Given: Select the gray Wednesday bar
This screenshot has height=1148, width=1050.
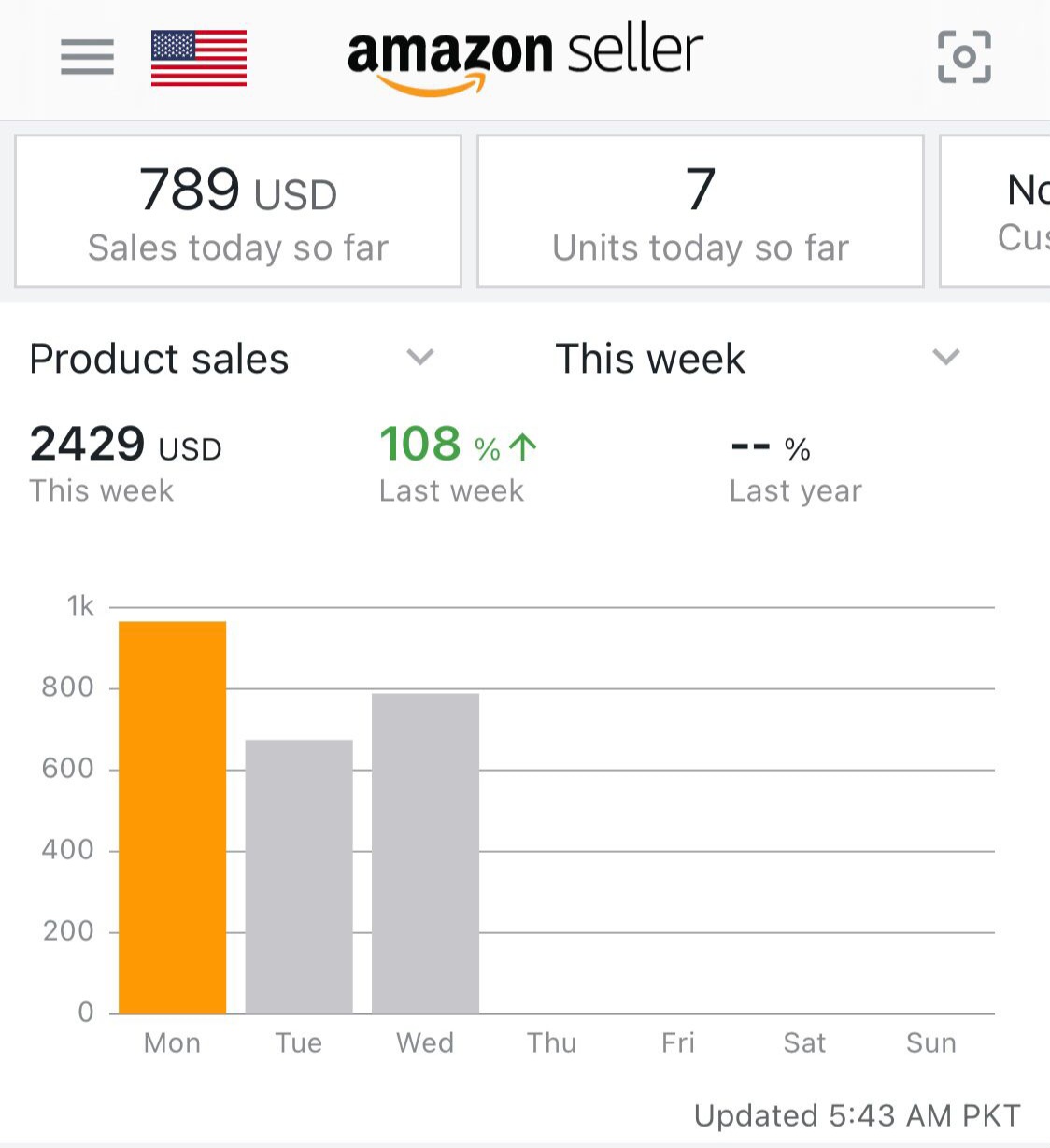Looking at the screenshot, I should pyautogui.click(x=425, y=853).
